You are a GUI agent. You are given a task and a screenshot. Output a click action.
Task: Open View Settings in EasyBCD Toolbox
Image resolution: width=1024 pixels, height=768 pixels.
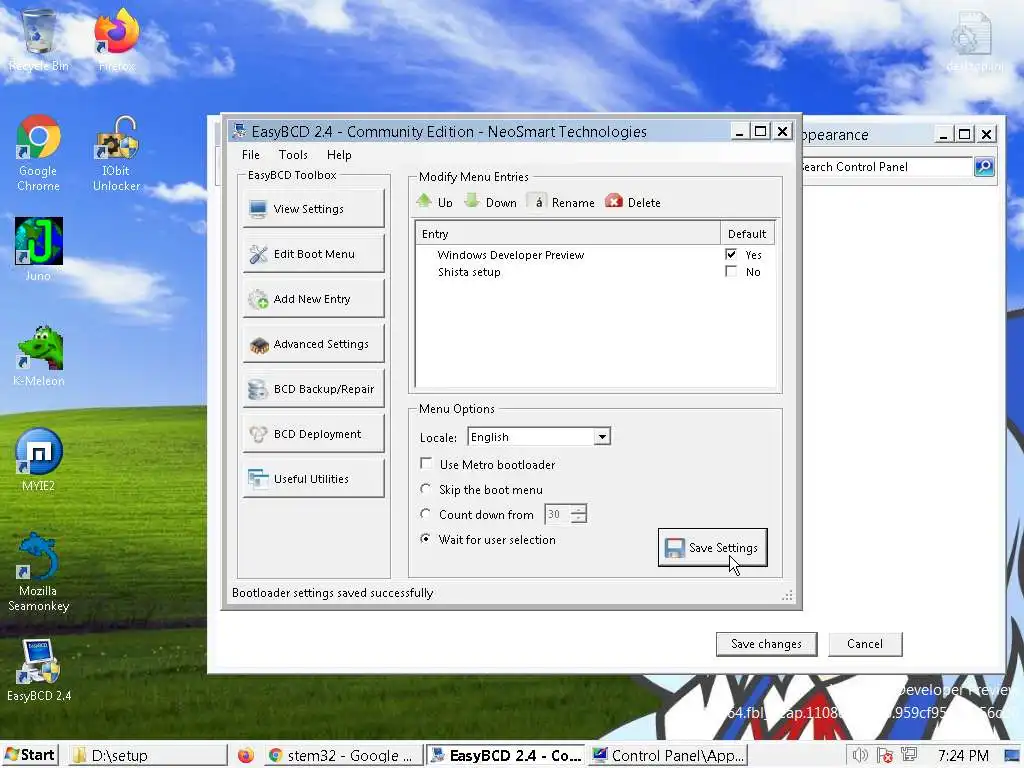tap(313, 209)
